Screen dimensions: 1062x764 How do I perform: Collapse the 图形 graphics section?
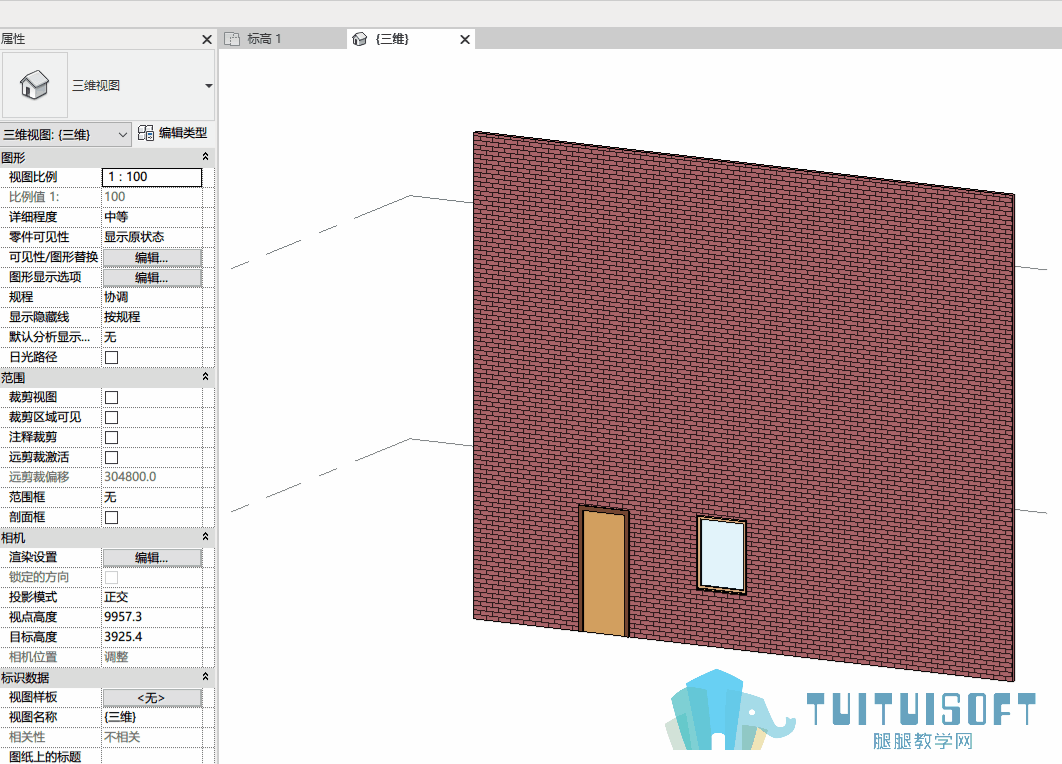tap(206, 157)
